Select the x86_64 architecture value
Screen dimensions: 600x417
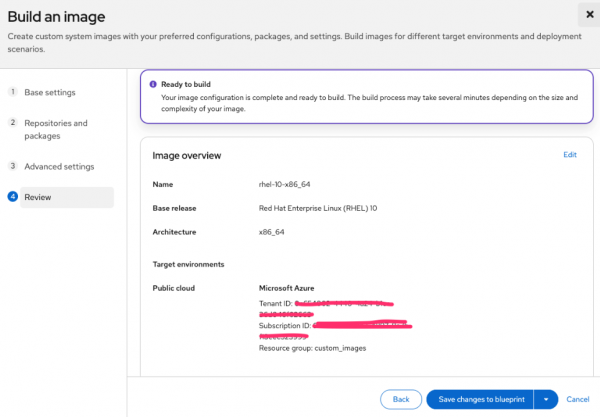tap(271, 232)
